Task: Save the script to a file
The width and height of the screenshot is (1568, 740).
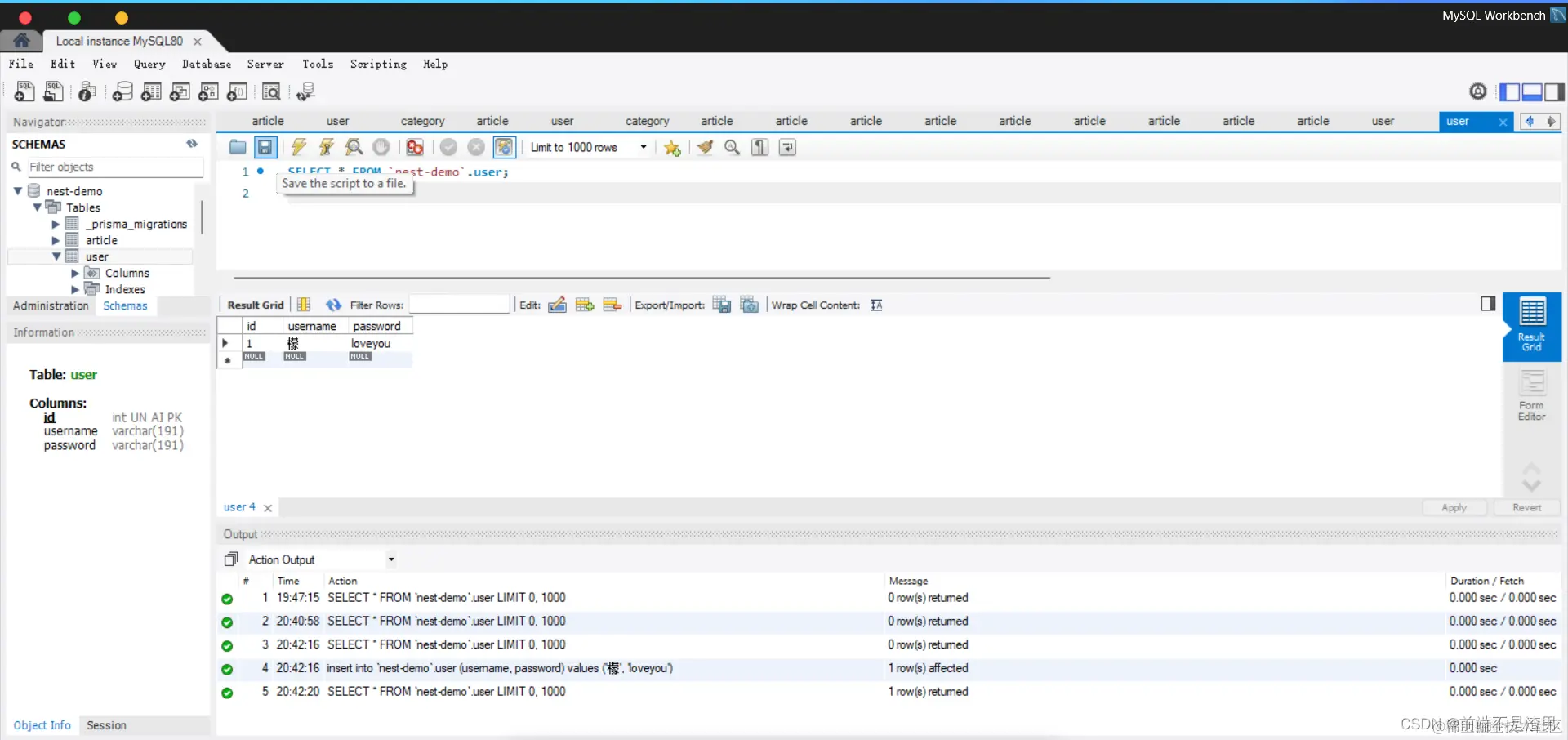Action: click(x=265, y=147)
